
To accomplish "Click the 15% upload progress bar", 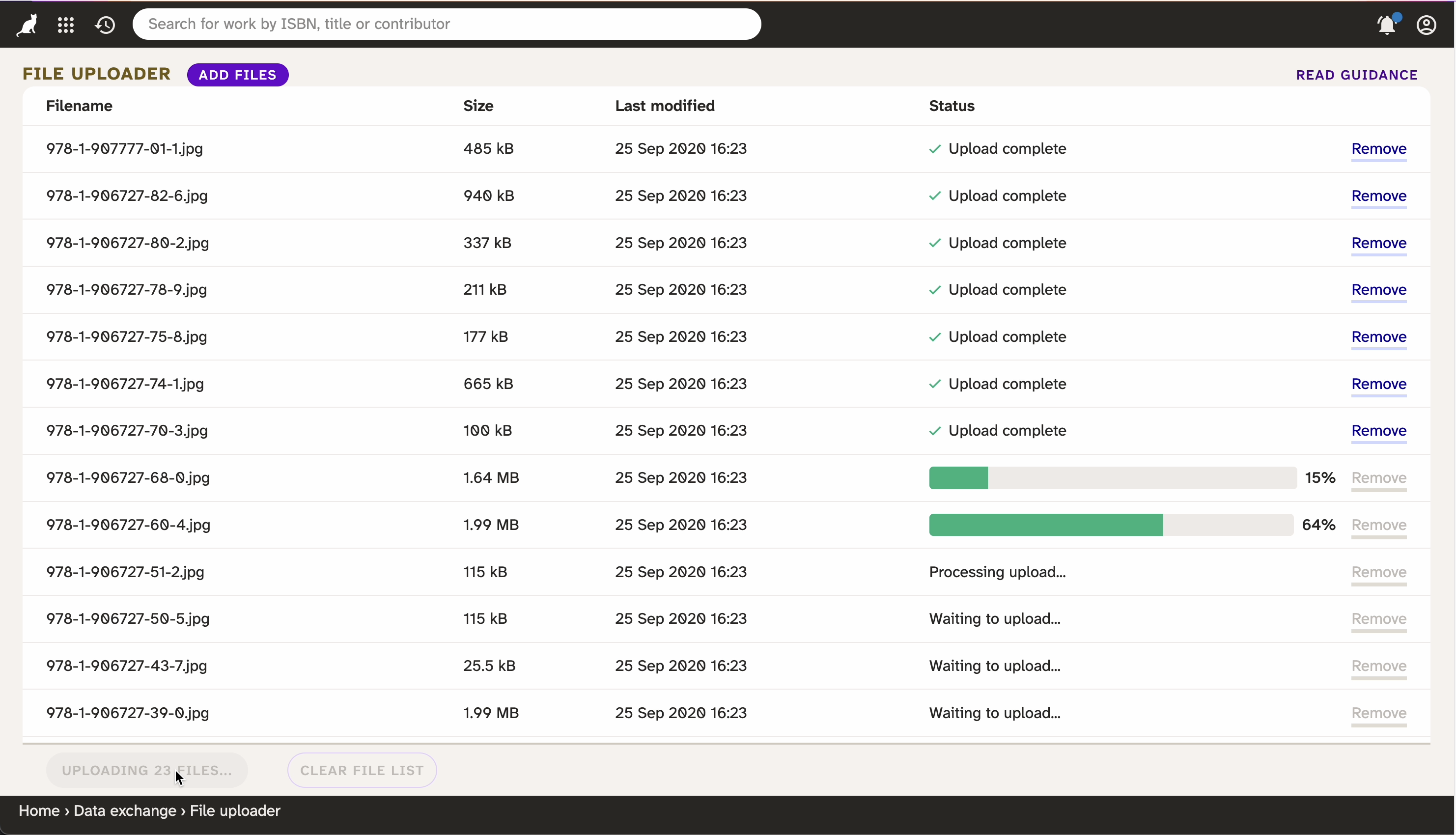I will (1112, 478).
